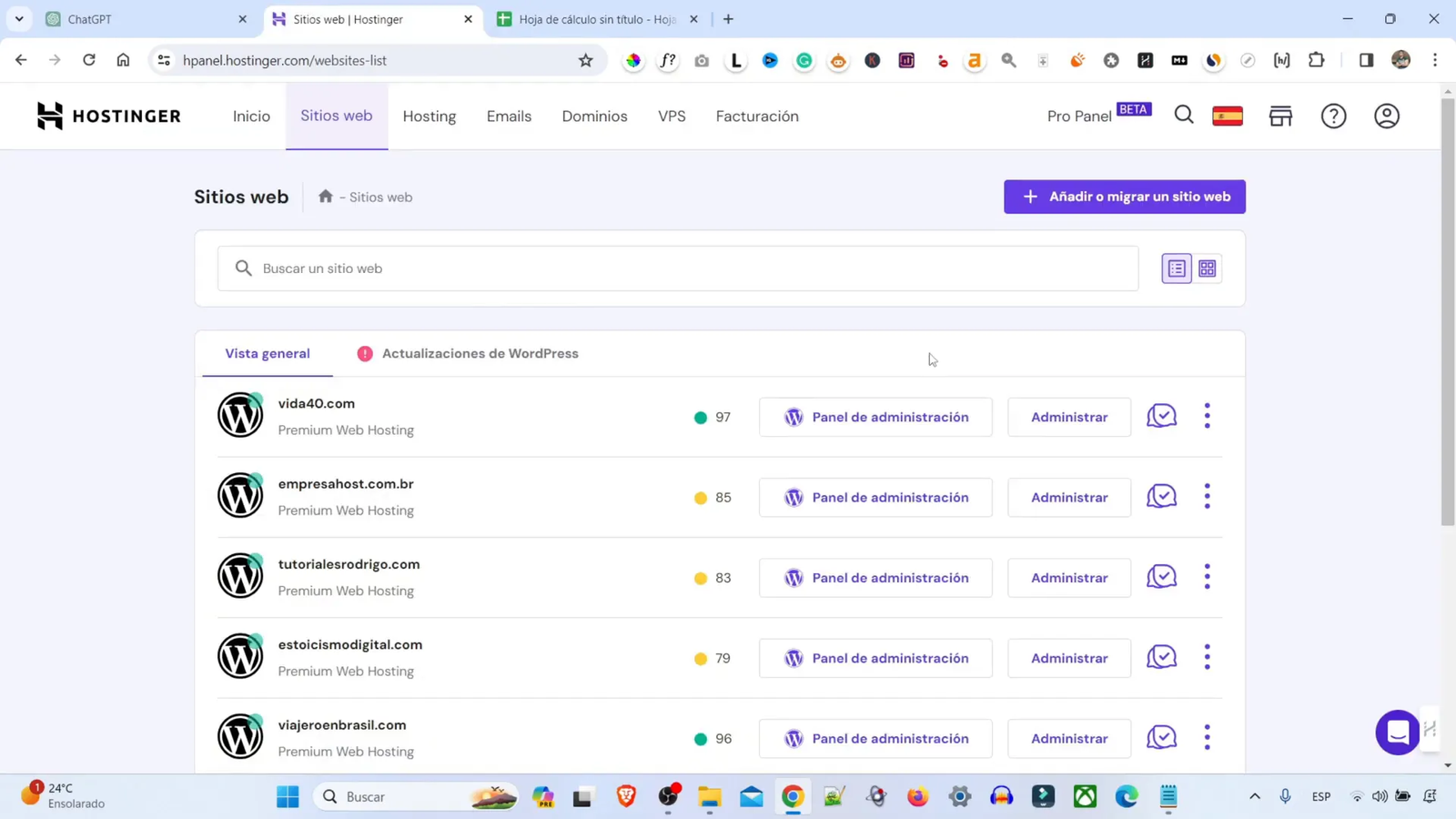Open the help question mark icon
This screenshot has width=1456, height=819.
pos(1333,116)
